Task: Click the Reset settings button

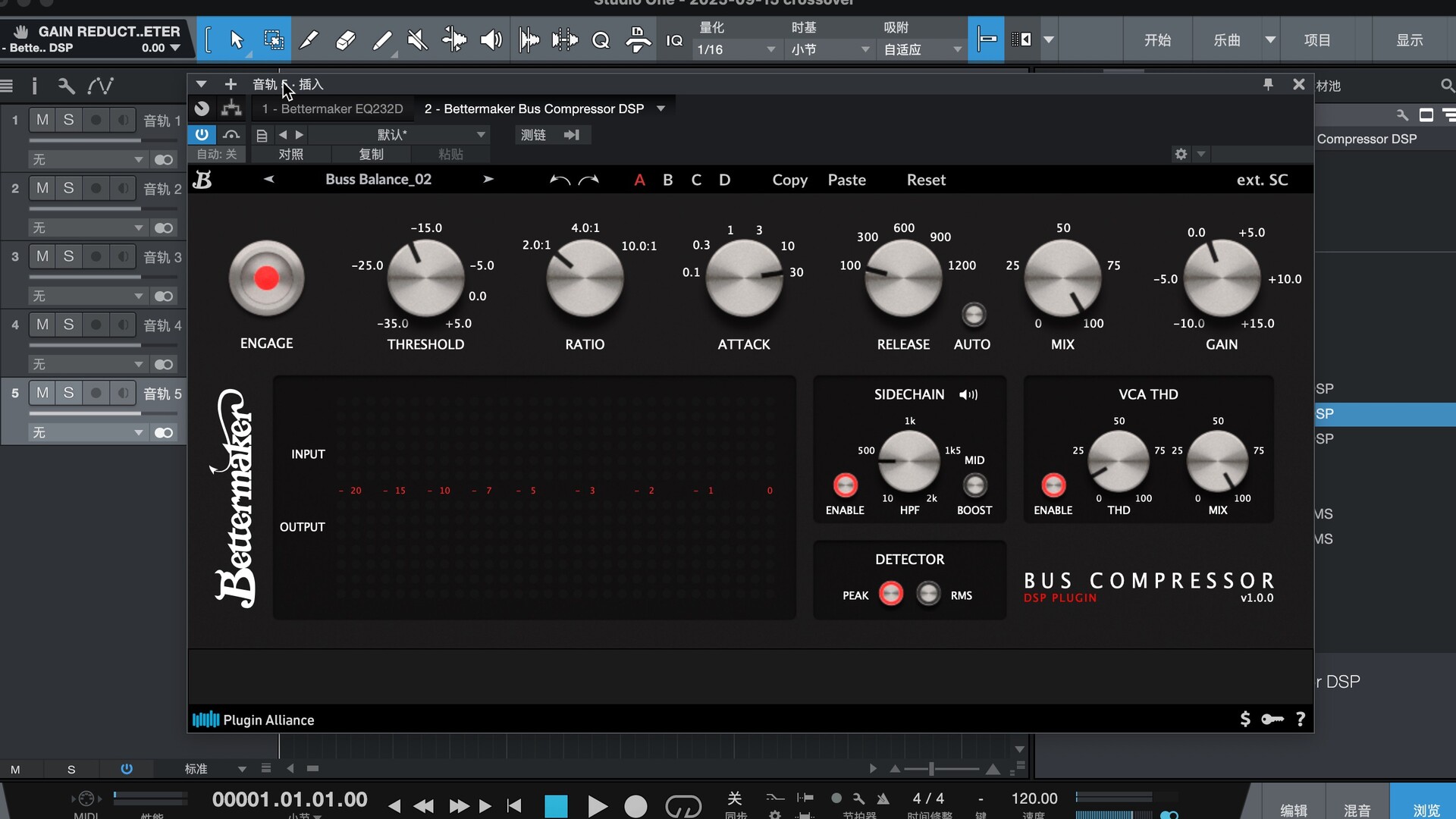Action: click(x=926, y=180)
